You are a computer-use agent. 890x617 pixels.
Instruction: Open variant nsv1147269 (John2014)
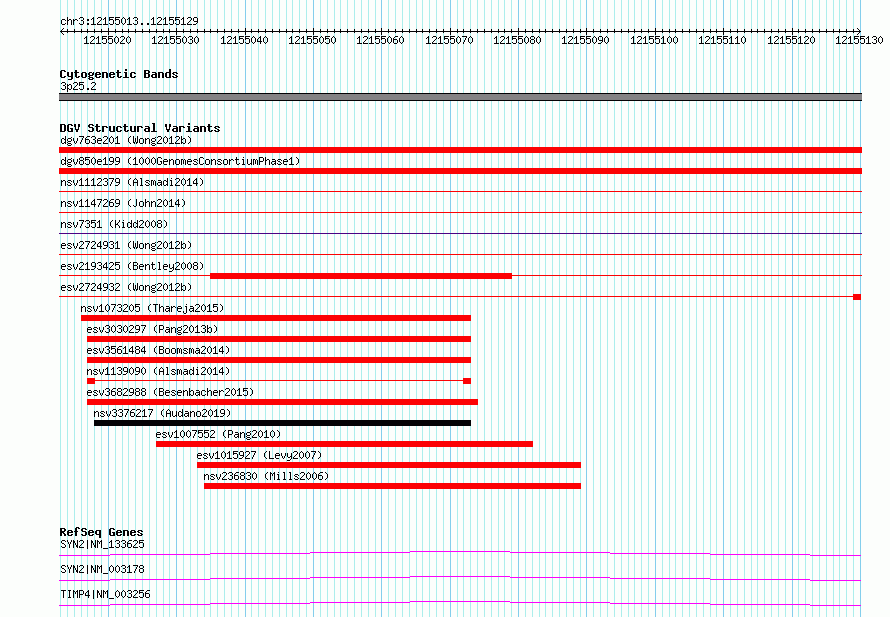(x=123, y=203)
